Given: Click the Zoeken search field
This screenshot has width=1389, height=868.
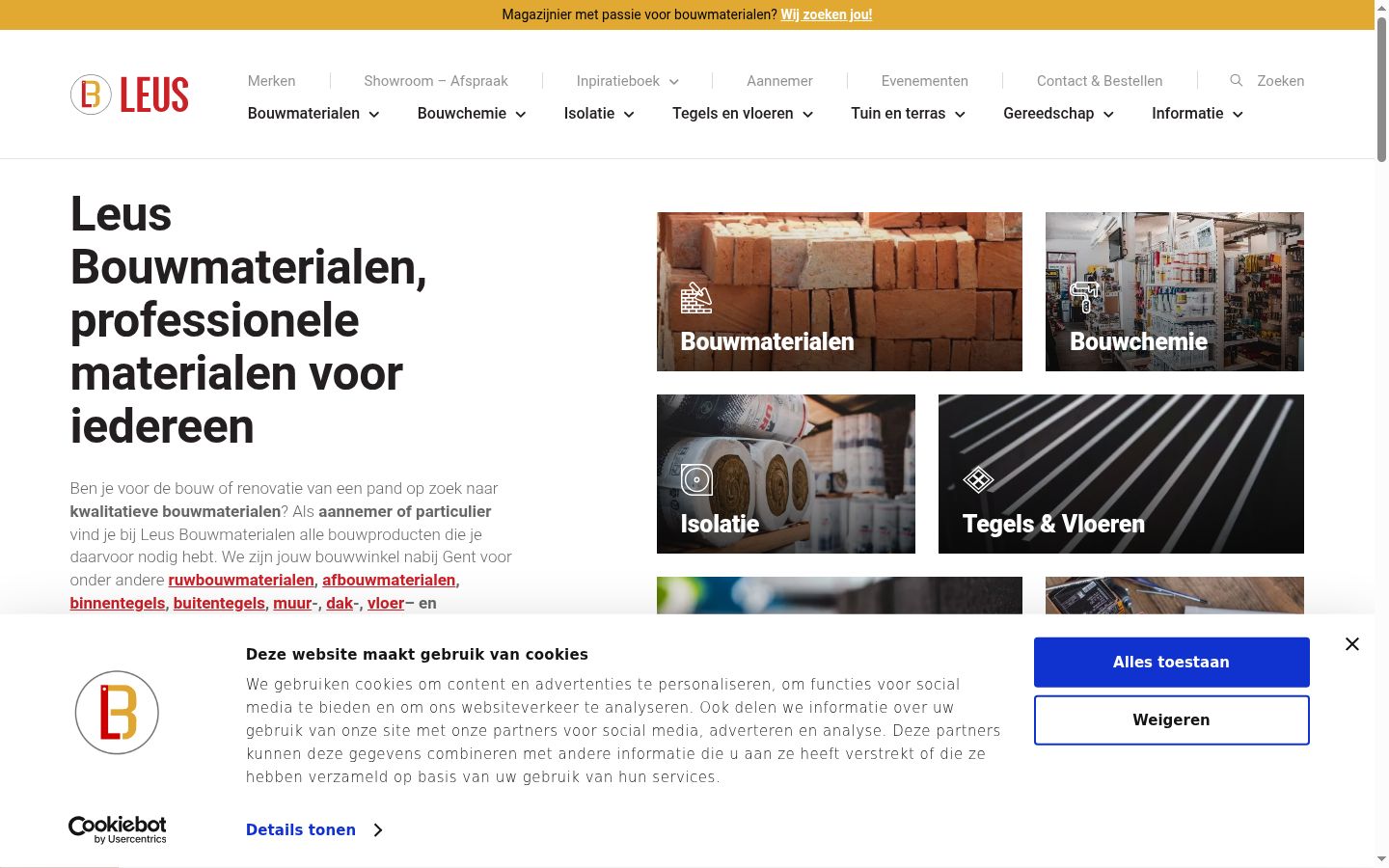Looking at the screenshot, I should [x=1280, y=81].
